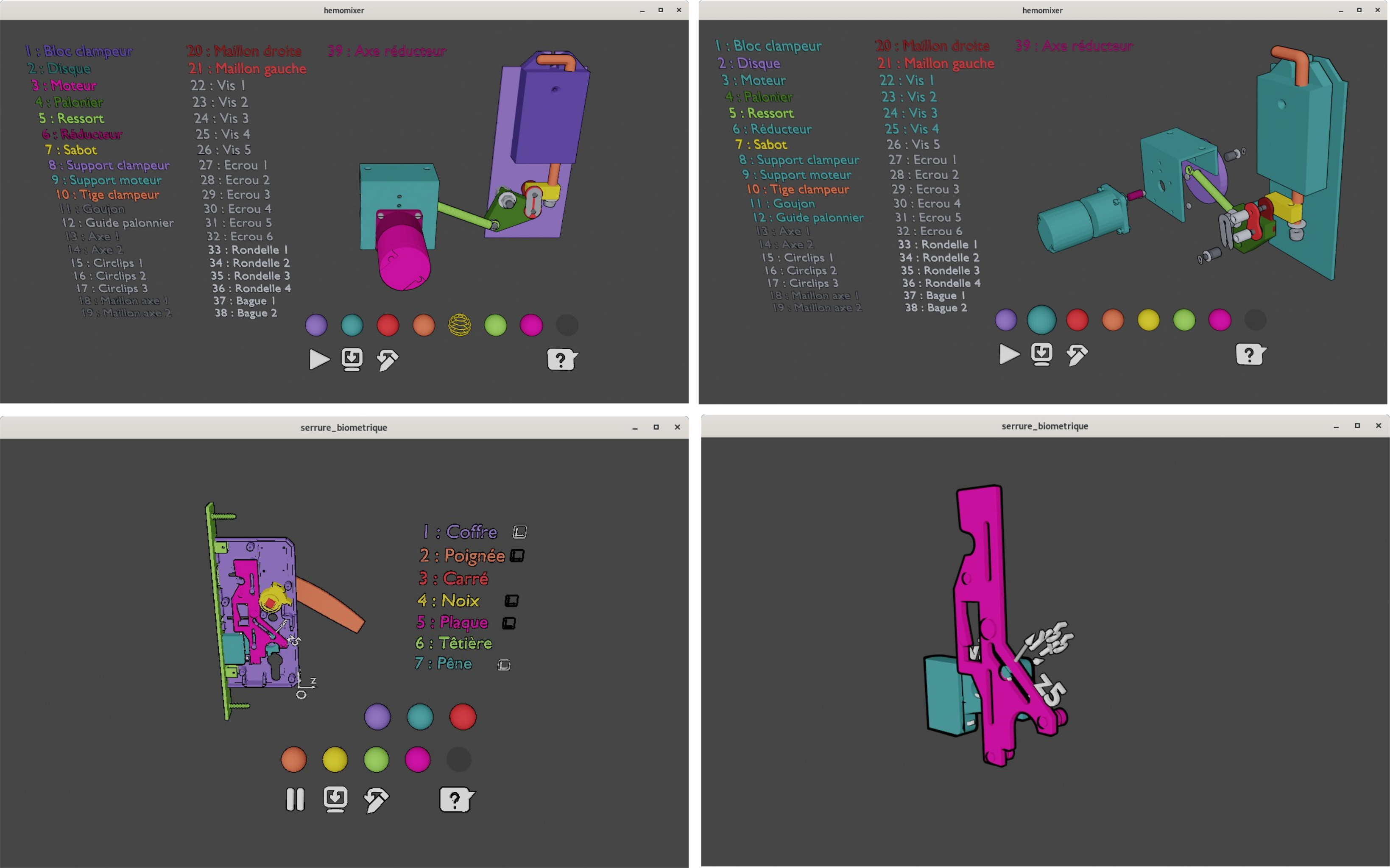The image size is (1390, 868).
Task: Open the question-mark help bubble in serrure_biometrique window
Action: pos(456,799)
